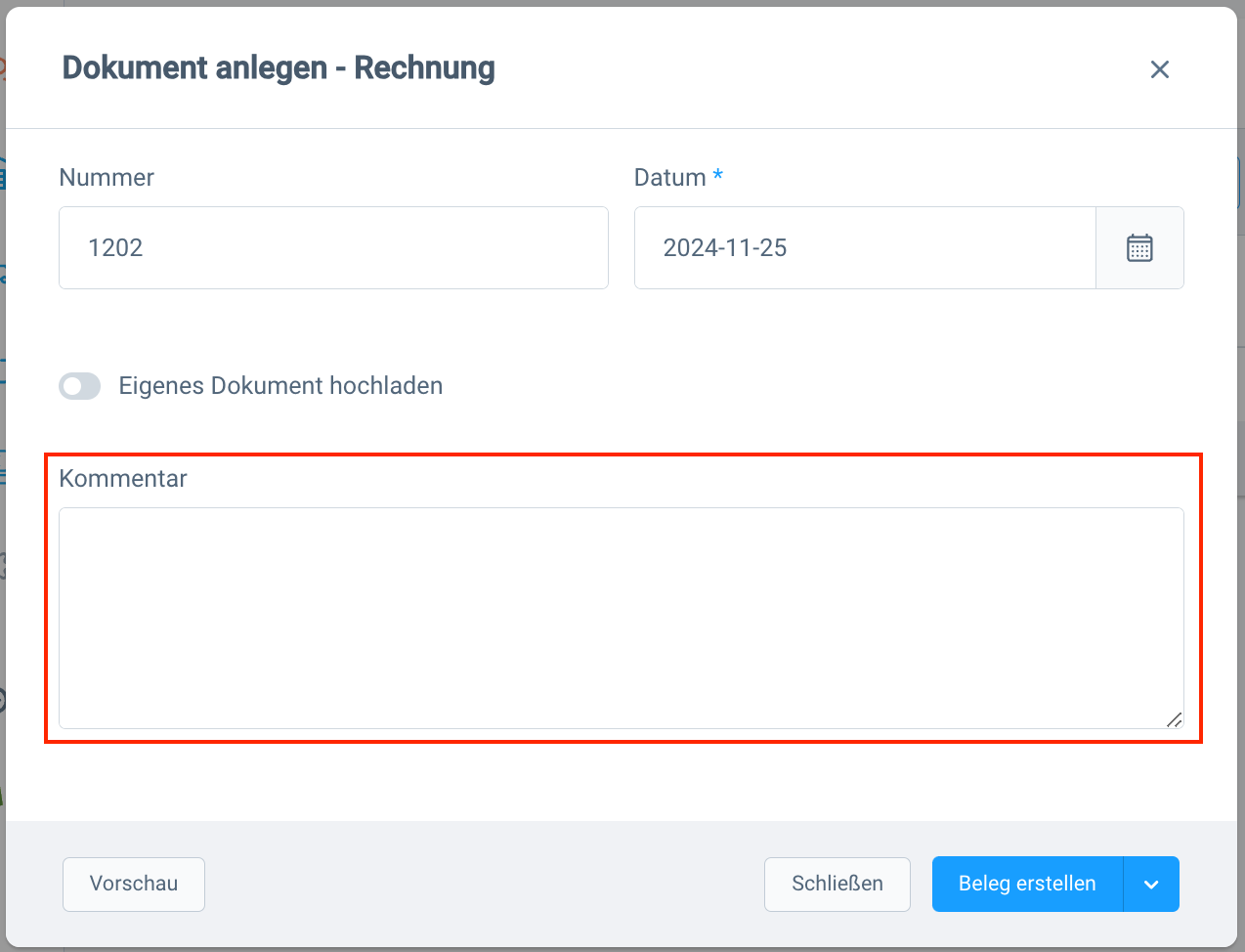
Task: Click the Vorschau button
Action: (x=133, y=884)
